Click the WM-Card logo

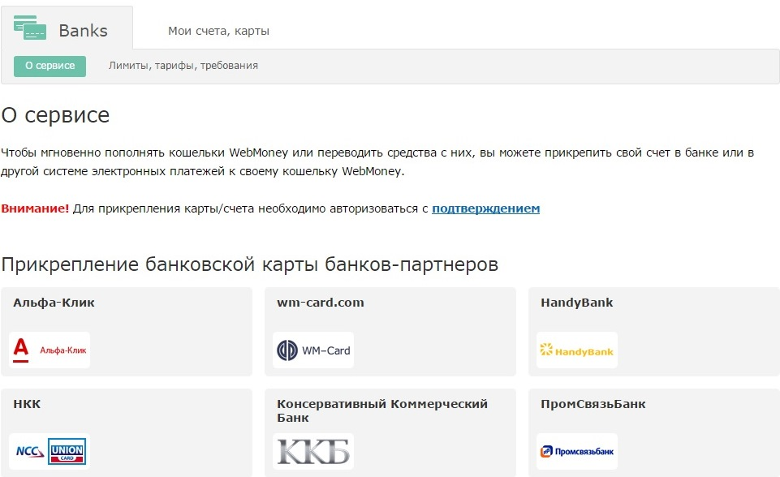click(x=313, y=350)
